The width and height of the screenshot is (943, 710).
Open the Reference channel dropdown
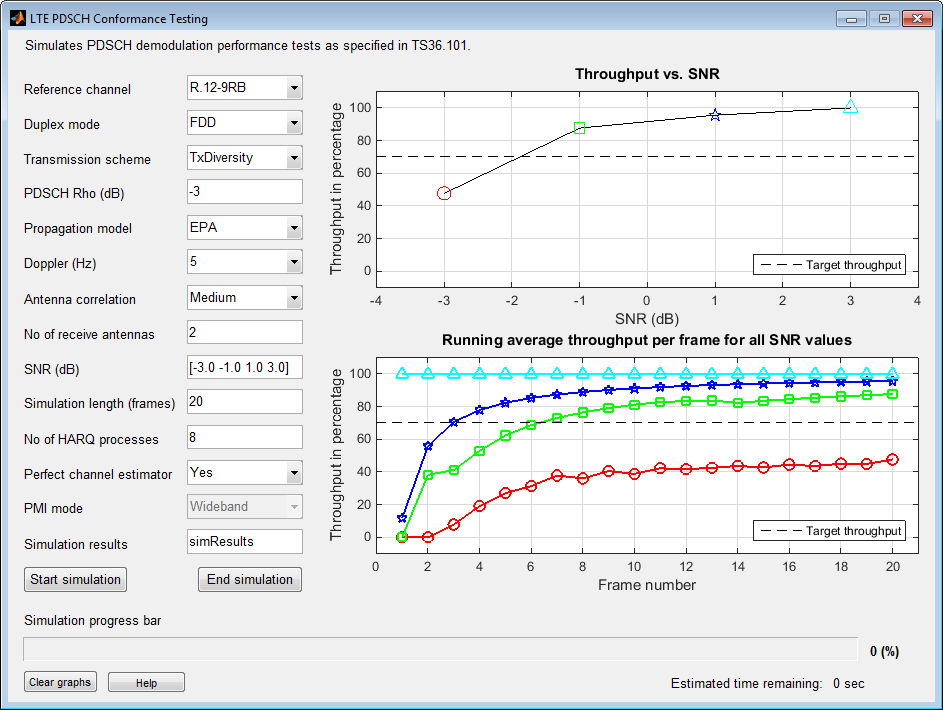coord(245,88)
